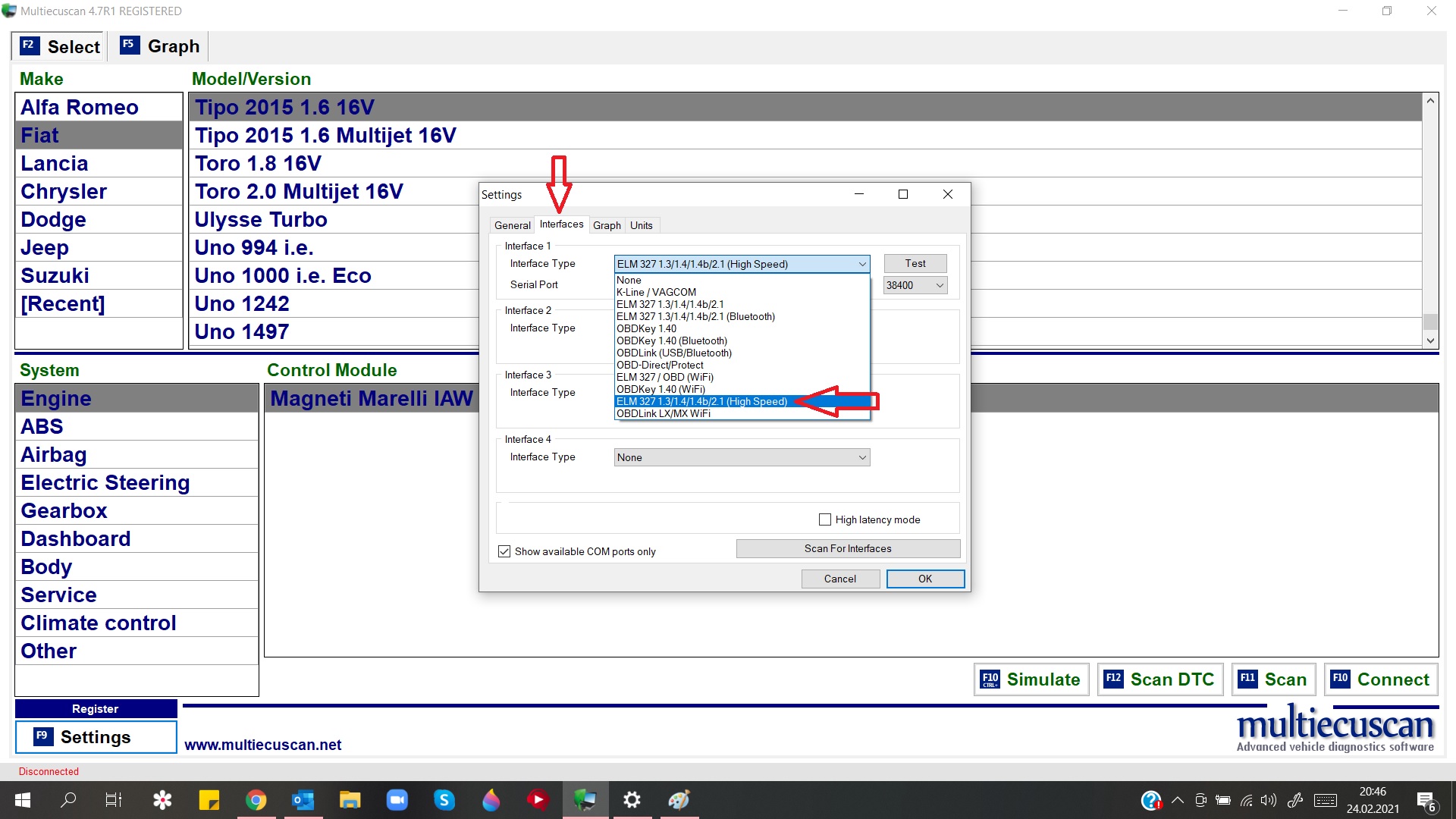The width and height of the screenshot is (1456, 819).
Task: Click the Simulate button
Action: 1031,679
